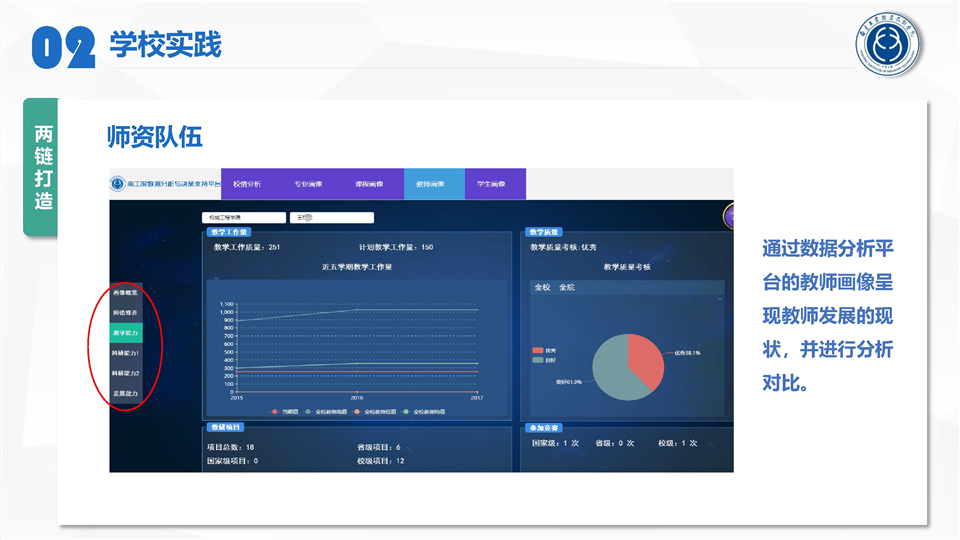Click the 教学质量 panel label
Image resolution: width=960 pixels, height=540 pixels.
544,232
